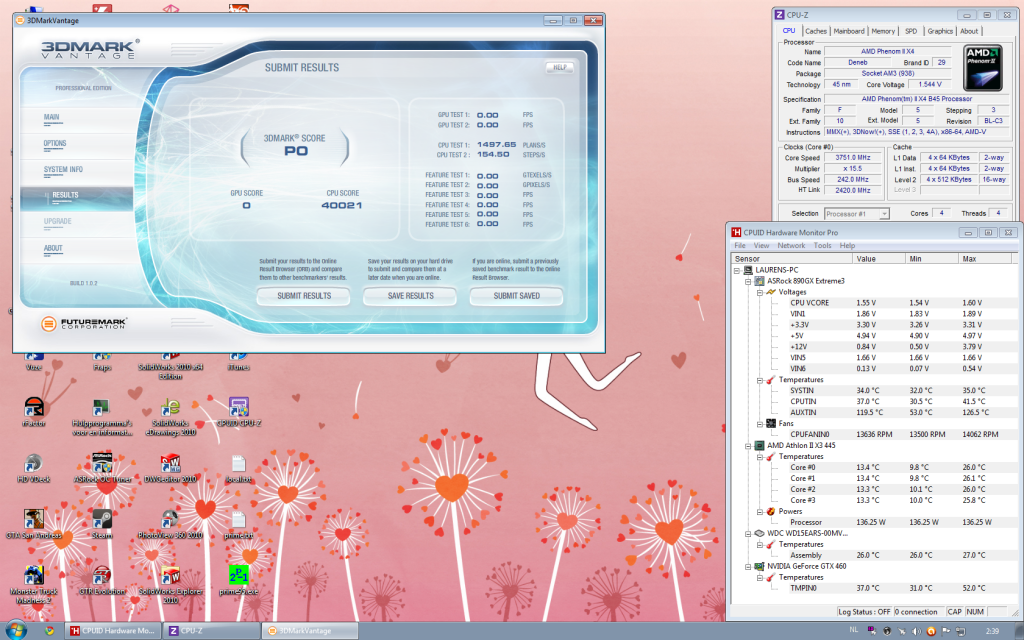Screen dimensions: 1024x640
Task: Open SolidWorks Explorer 2010 desktop icon
Action: [x=170, y=584]
